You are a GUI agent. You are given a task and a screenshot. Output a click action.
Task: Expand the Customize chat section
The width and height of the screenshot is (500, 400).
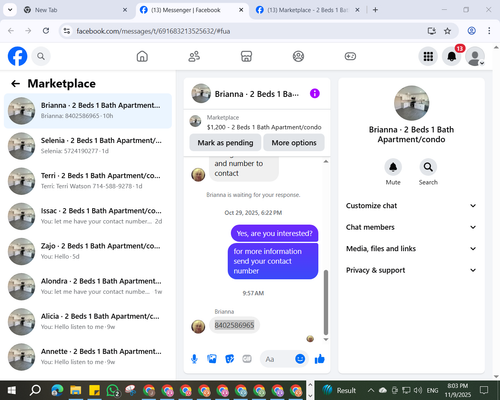pos(411,206)
